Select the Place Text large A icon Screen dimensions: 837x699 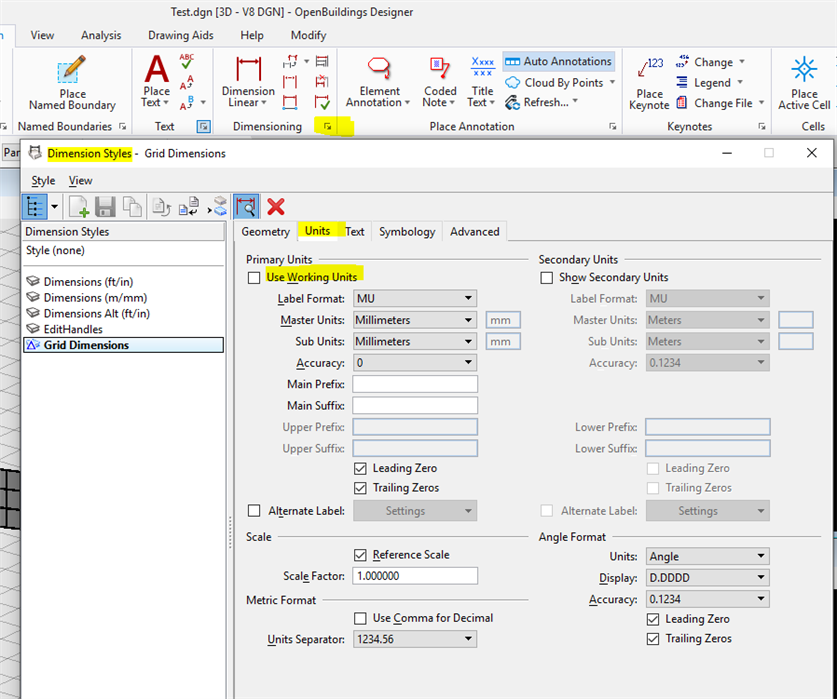pyautogui.click(x=156, y=69)
